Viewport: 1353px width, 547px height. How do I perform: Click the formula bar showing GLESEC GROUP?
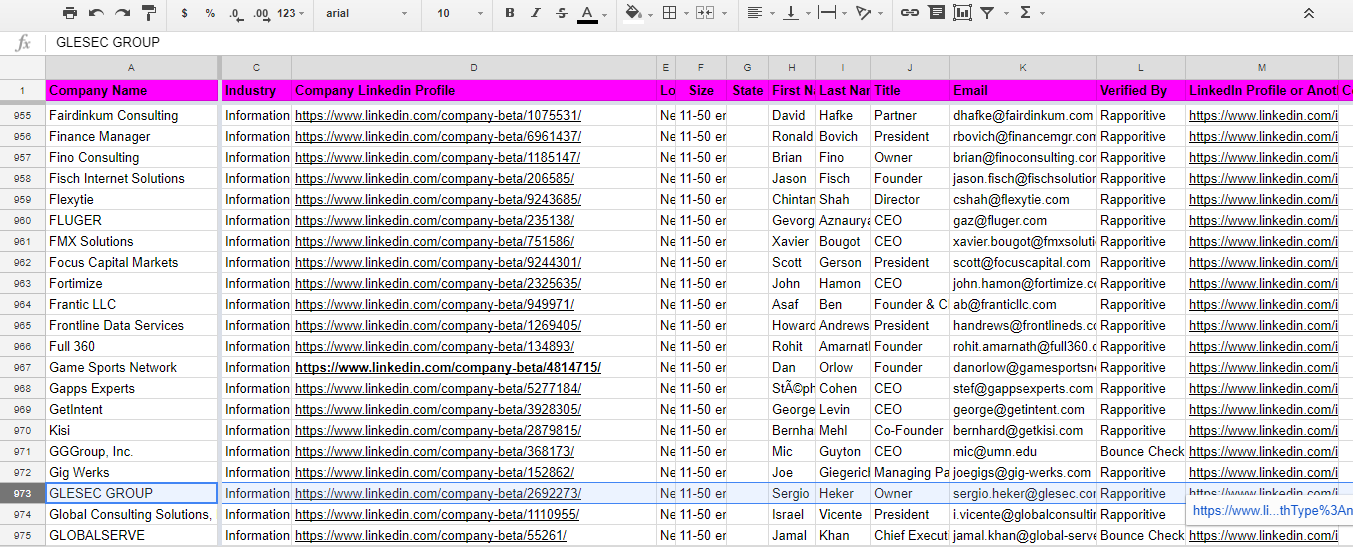pyautogui.click(x=700, y=43)
